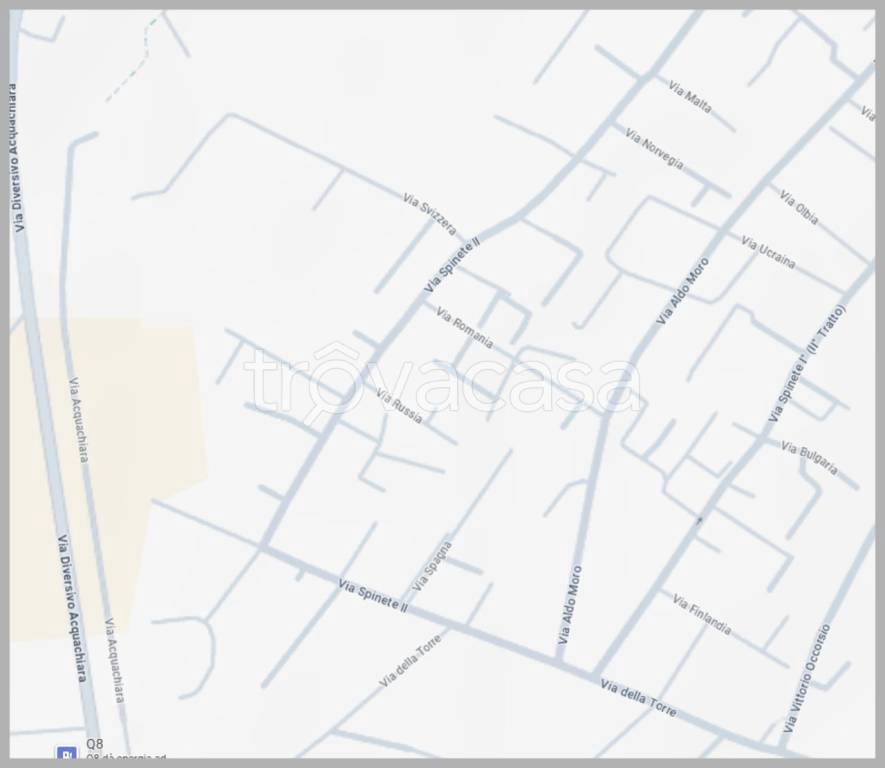Click the Via Finlandia street label
The width and height of the screenshot is (885, 768).
tap(701, 614)
